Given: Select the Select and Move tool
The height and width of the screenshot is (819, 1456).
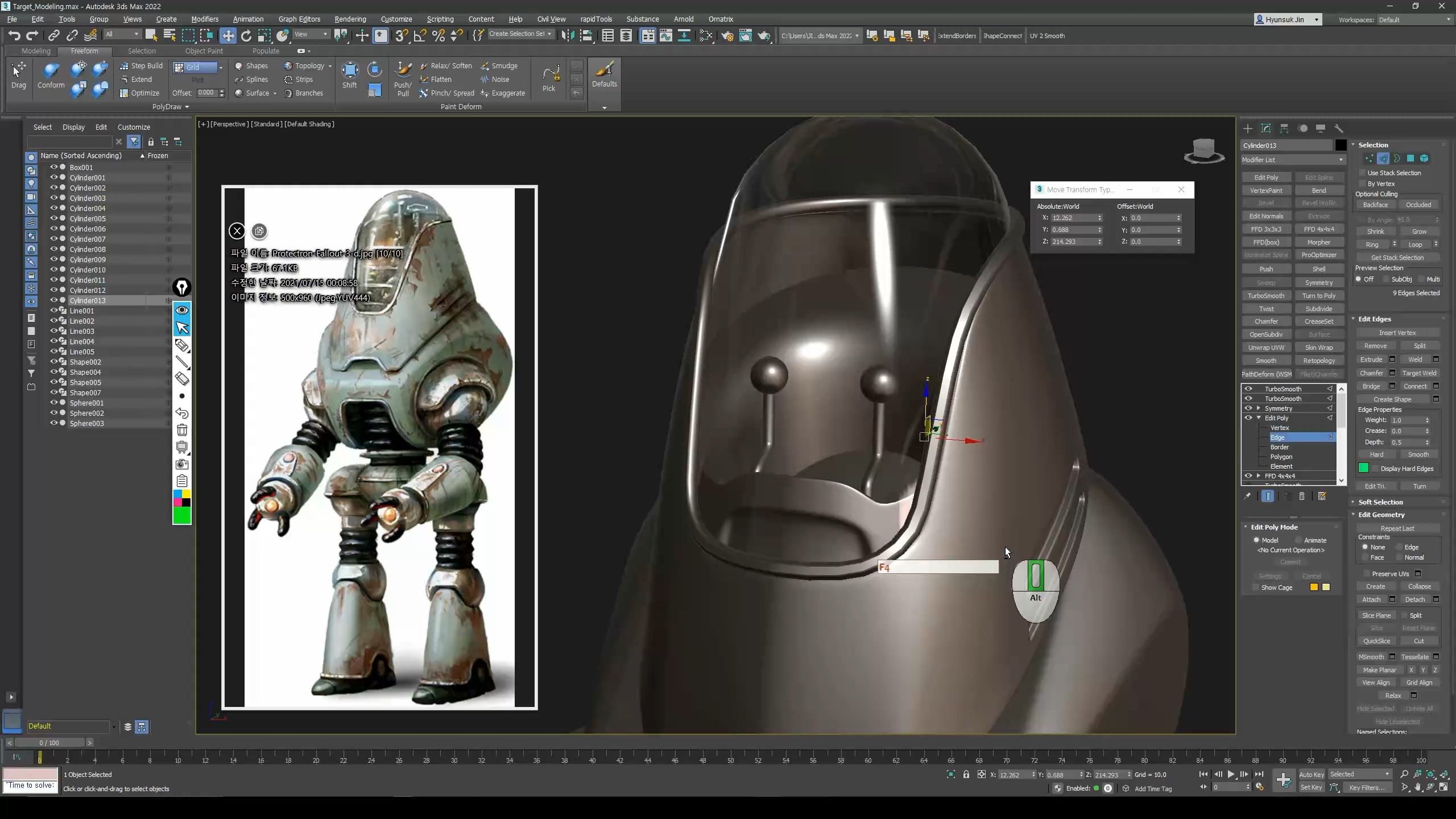Looking at the screenshot, I should click(x=227, y=36).
